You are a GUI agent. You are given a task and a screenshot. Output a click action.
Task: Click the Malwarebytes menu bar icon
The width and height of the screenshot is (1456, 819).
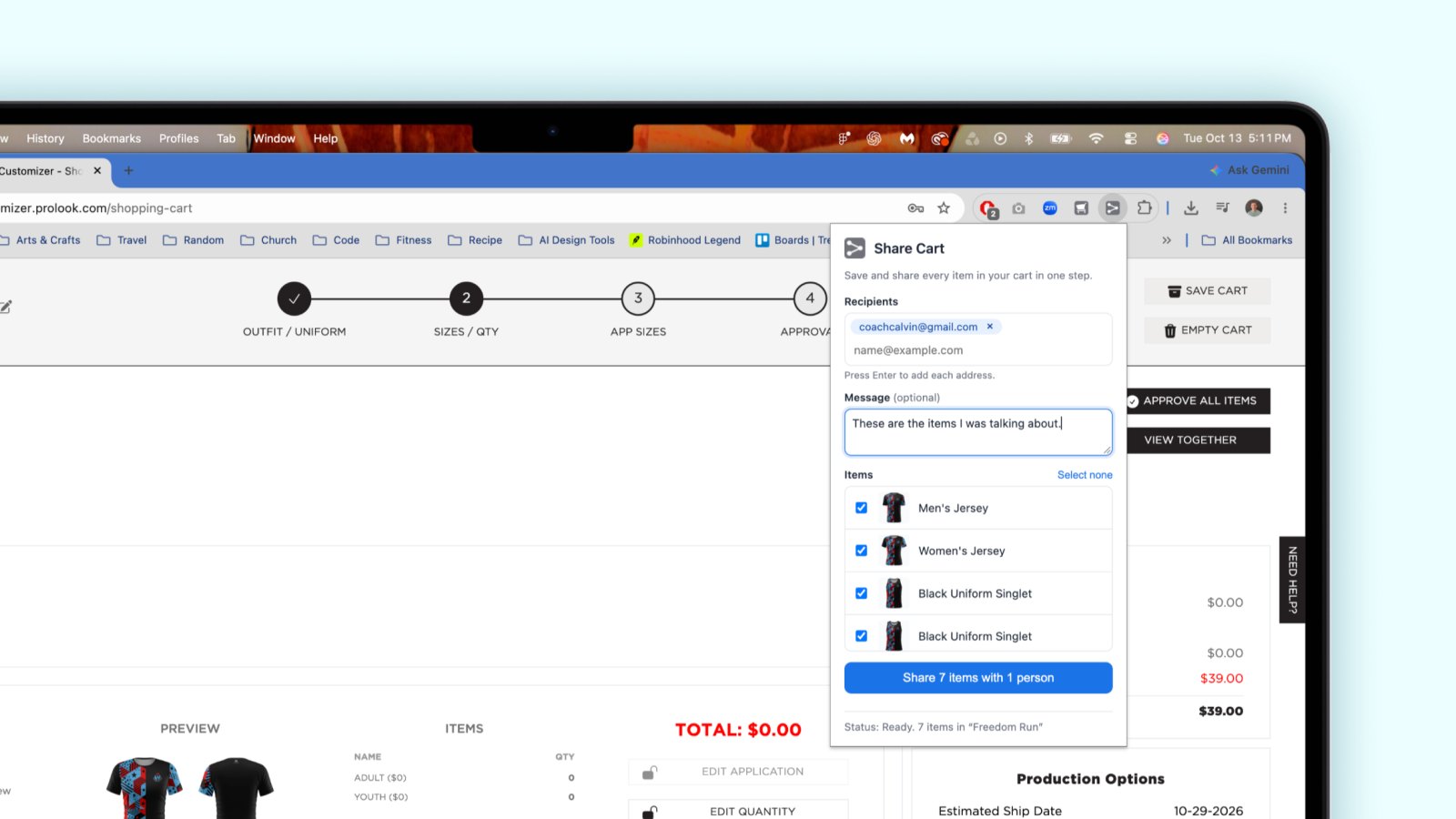pyautogui.click(x=906, y=138)
